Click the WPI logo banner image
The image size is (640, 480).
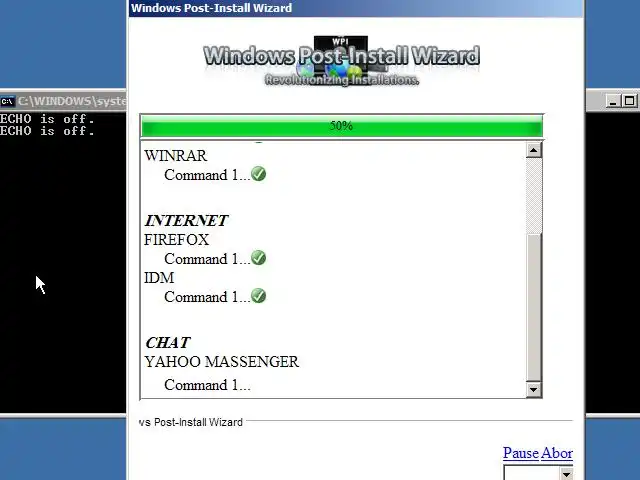(341, 61)
